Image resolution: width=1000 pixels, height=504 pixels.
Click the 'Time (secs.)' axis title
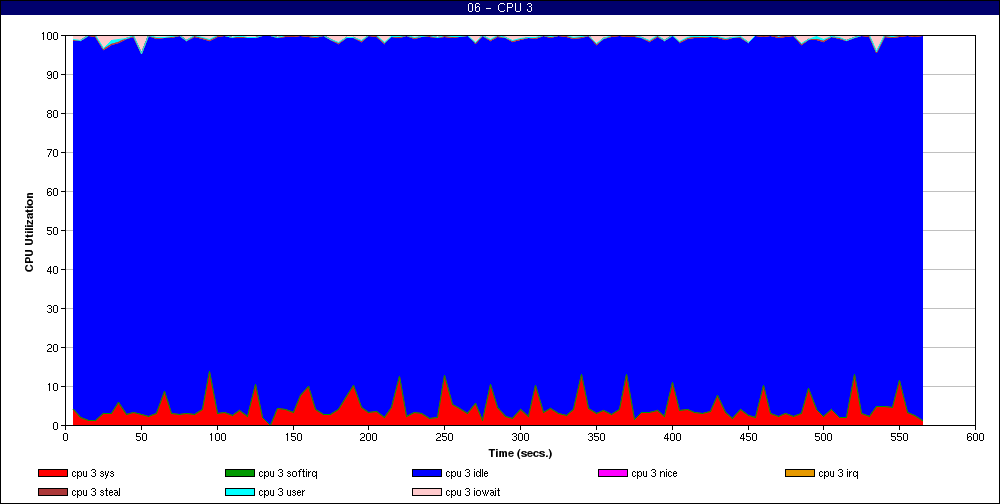[520, 454]
